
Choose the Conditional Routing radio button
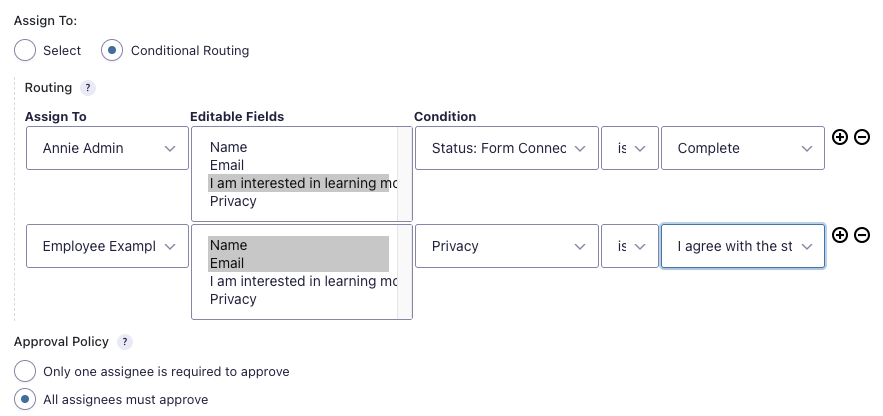coord(113,50)
